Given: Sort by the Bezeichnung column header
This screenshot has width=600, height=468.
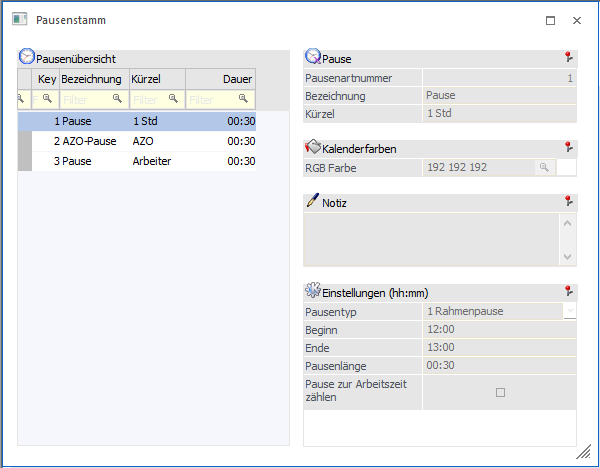Looking at the screenshot, I should [92, 79].
